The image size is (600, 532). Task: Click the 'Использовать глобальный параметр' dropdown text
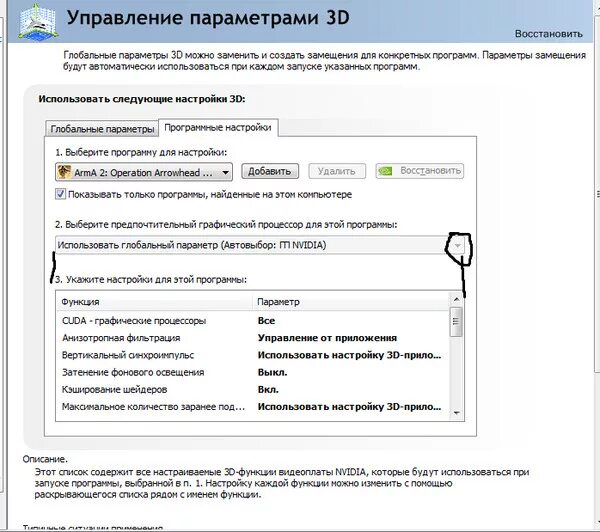[192, 245]
